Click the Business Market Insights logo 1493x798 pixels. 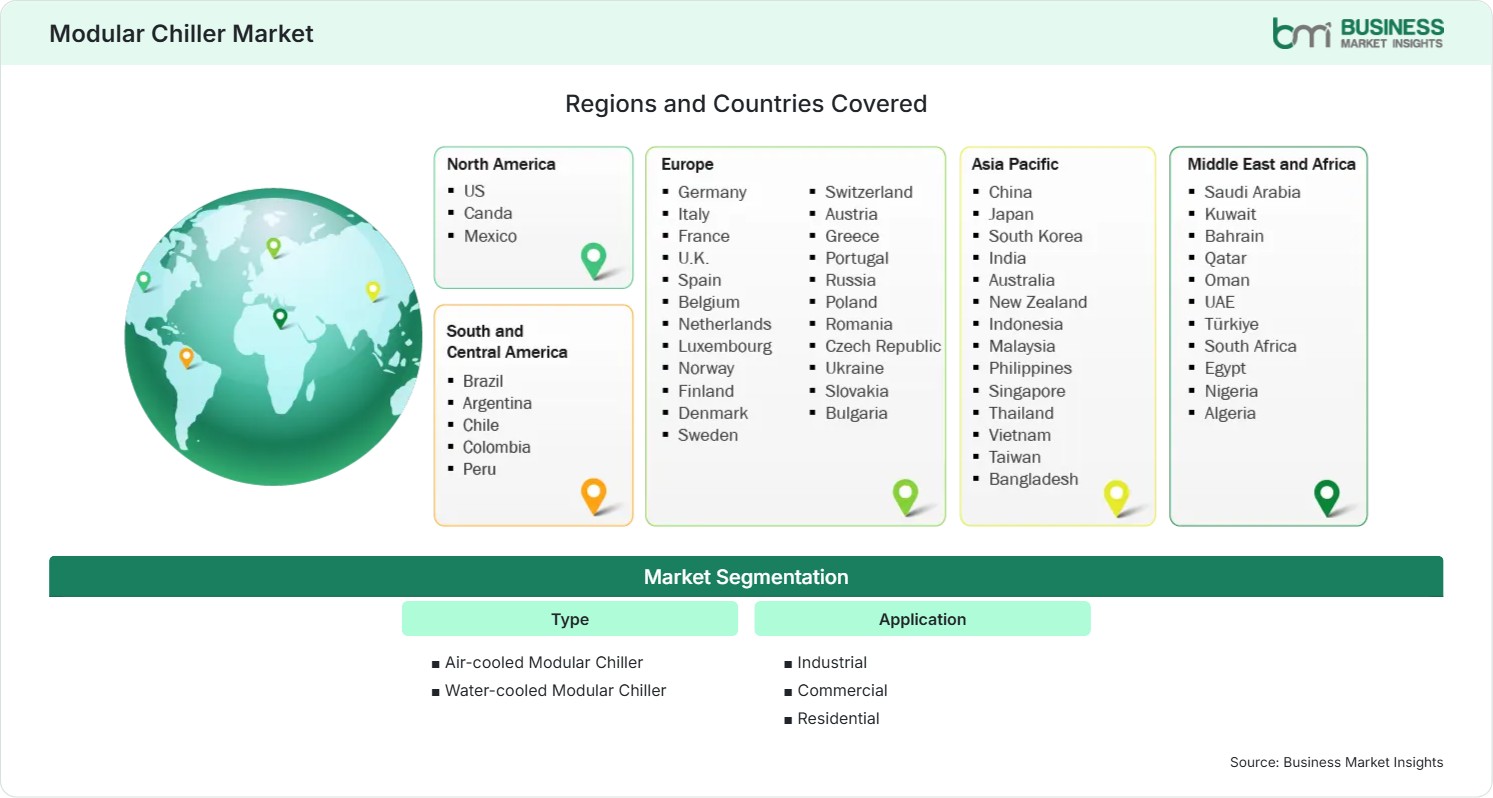tap(1358, 33)
